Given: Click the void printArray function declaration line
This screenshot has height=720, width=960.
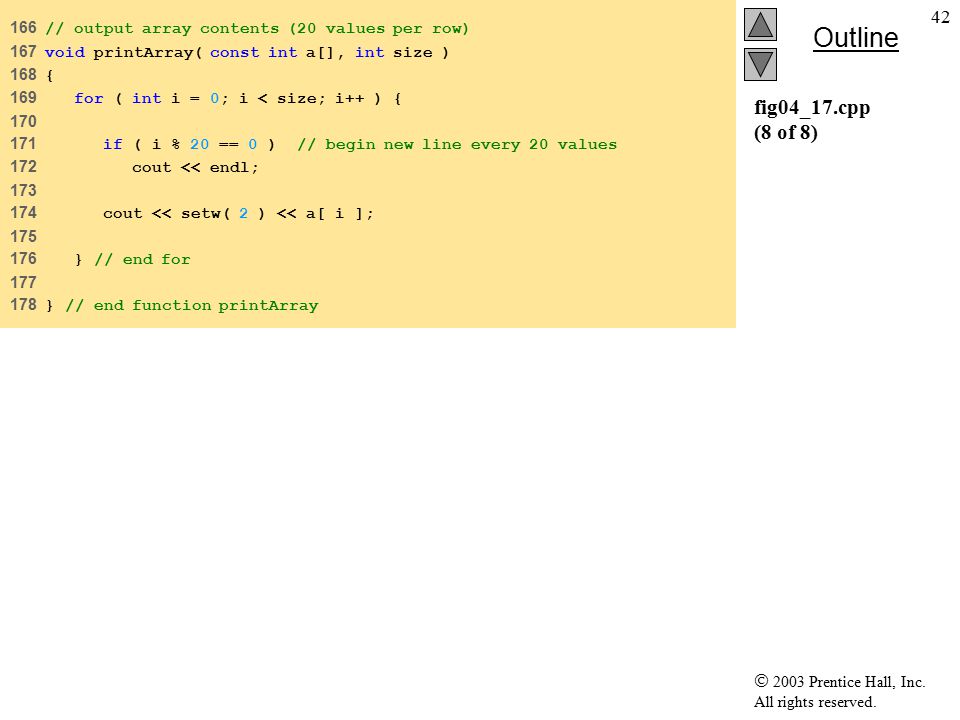Looking at the screenshot, I should (247, 52).
